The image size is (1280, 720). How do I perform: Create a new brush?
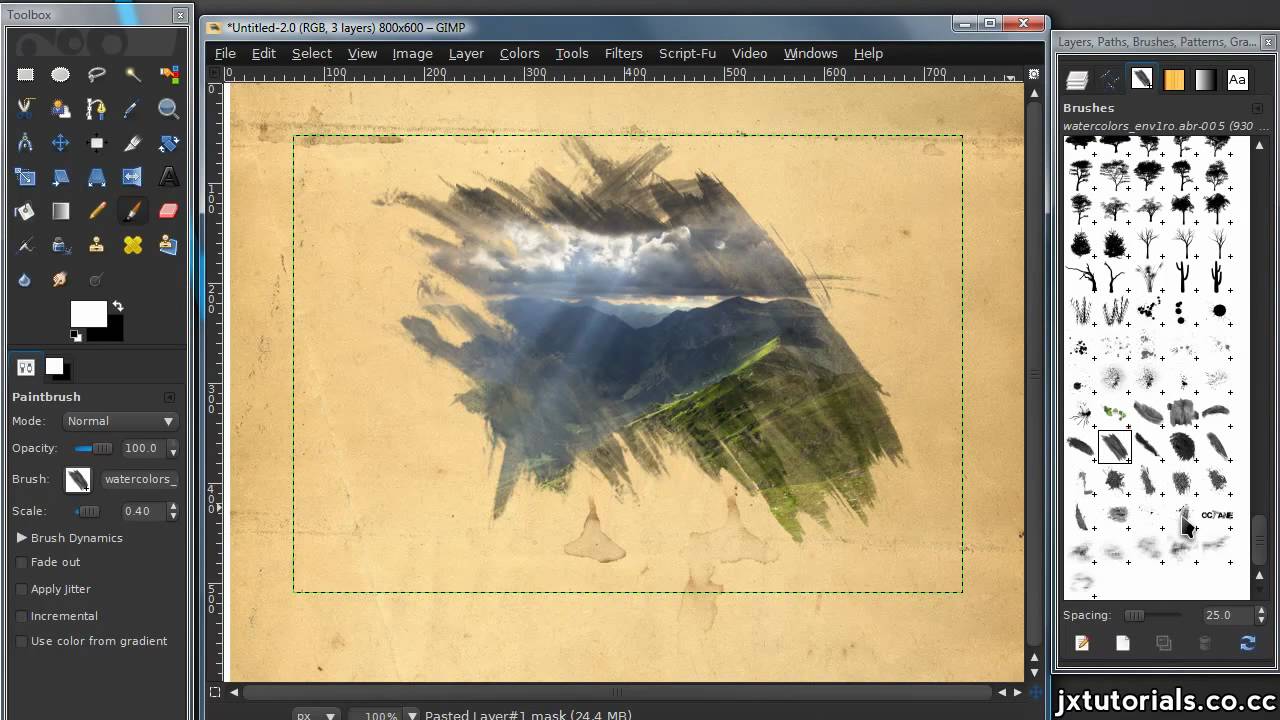coord(1122,643)
